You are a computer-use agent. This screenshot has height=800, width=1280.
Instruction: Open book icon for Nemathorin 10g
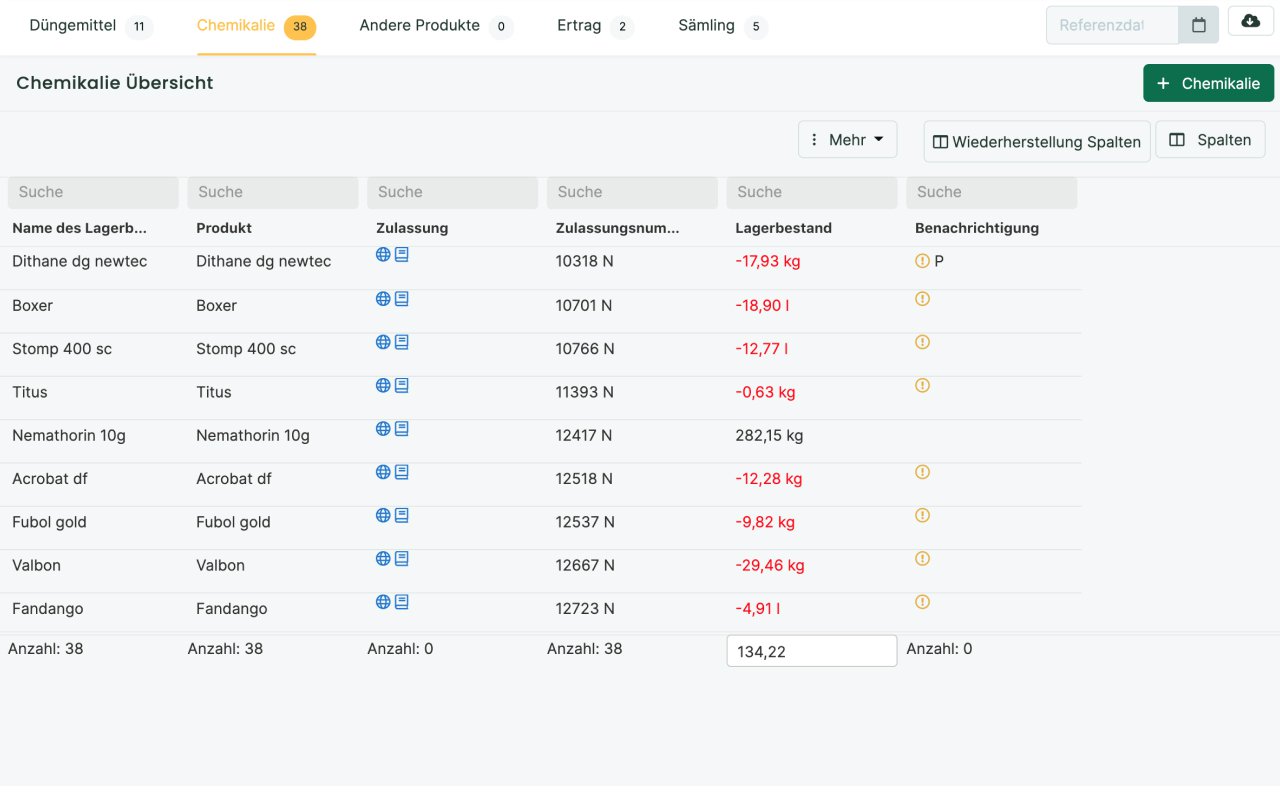coord(402,428)
